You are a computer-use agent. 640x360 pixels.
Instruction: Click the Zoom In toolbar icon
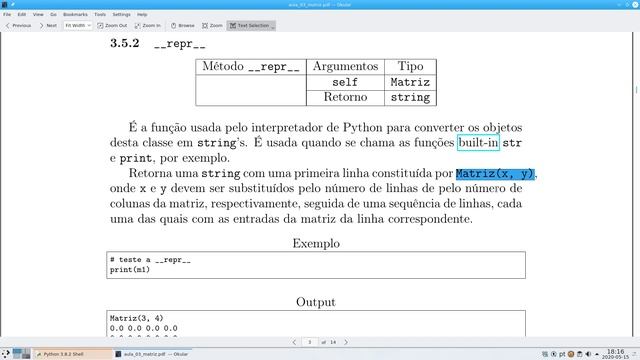[x=148, y=25]
